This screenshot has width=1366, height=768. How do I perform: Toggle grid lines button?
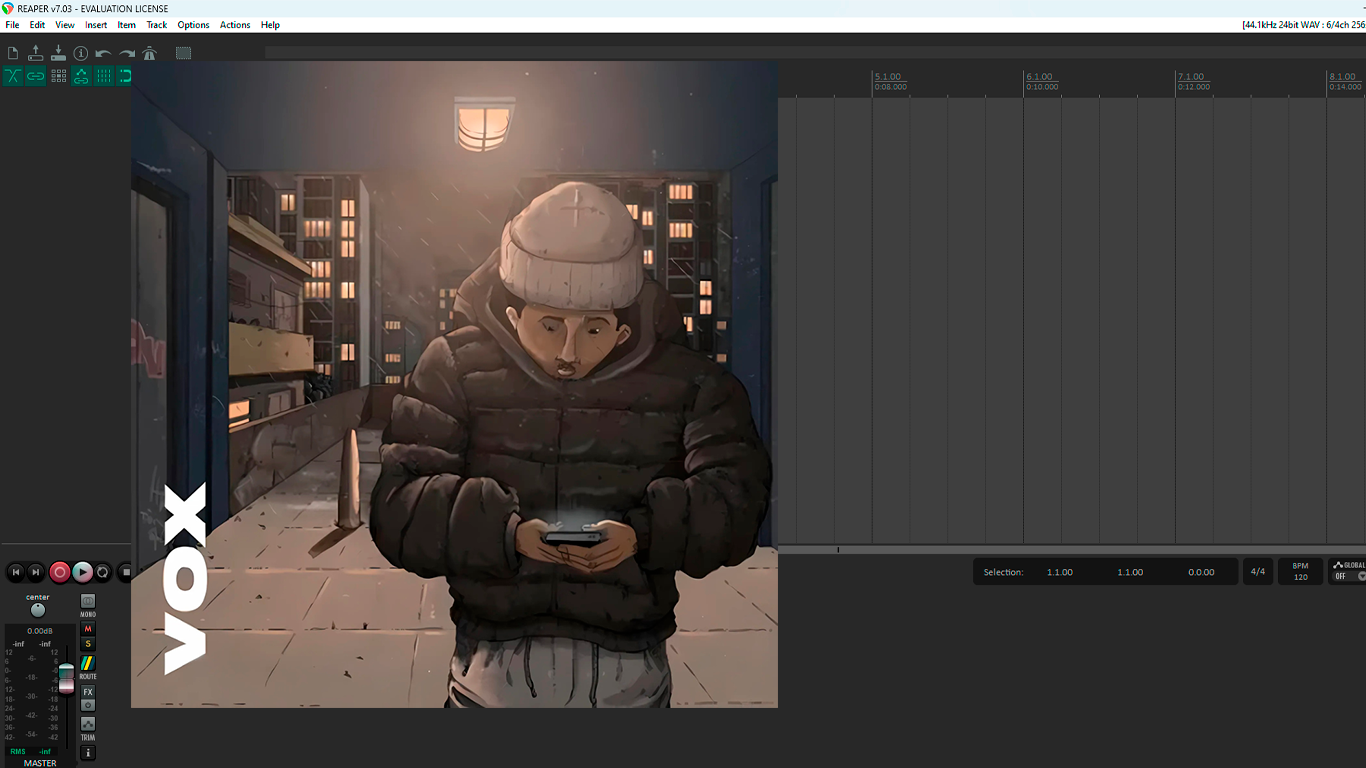click(104, 76)
